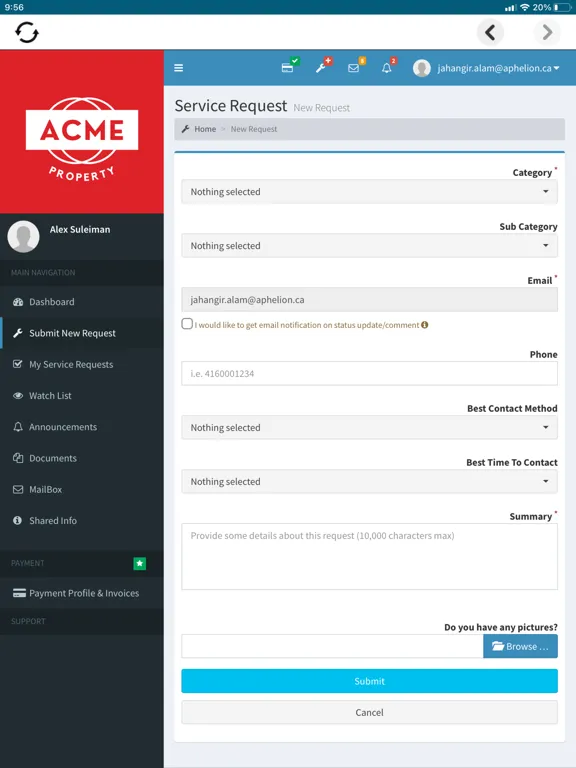Click the info icon beside email notification
This screenshot has width=576, height=768.
click(425, 325)
